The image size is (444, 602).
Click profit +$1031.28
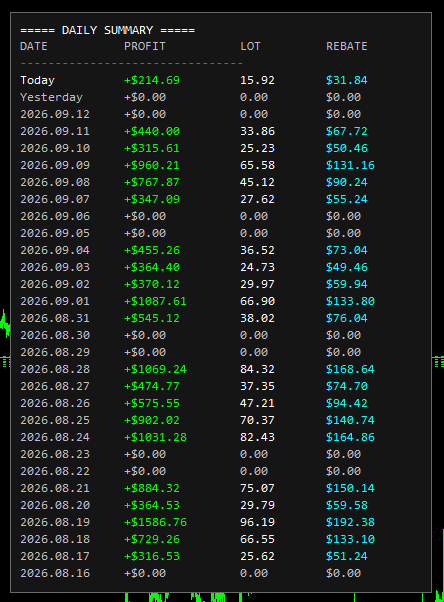(x=155, y=437)
